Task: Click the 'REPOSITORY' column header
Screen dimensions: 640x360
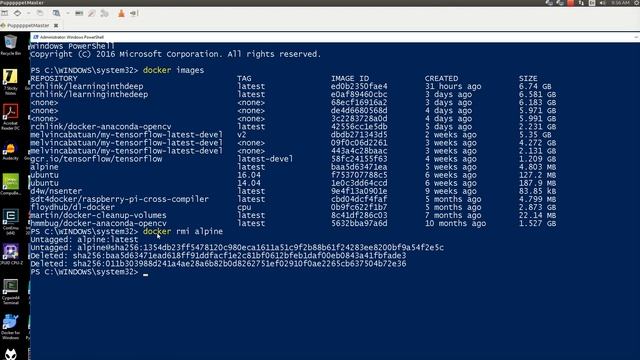Action: [54, 78]
